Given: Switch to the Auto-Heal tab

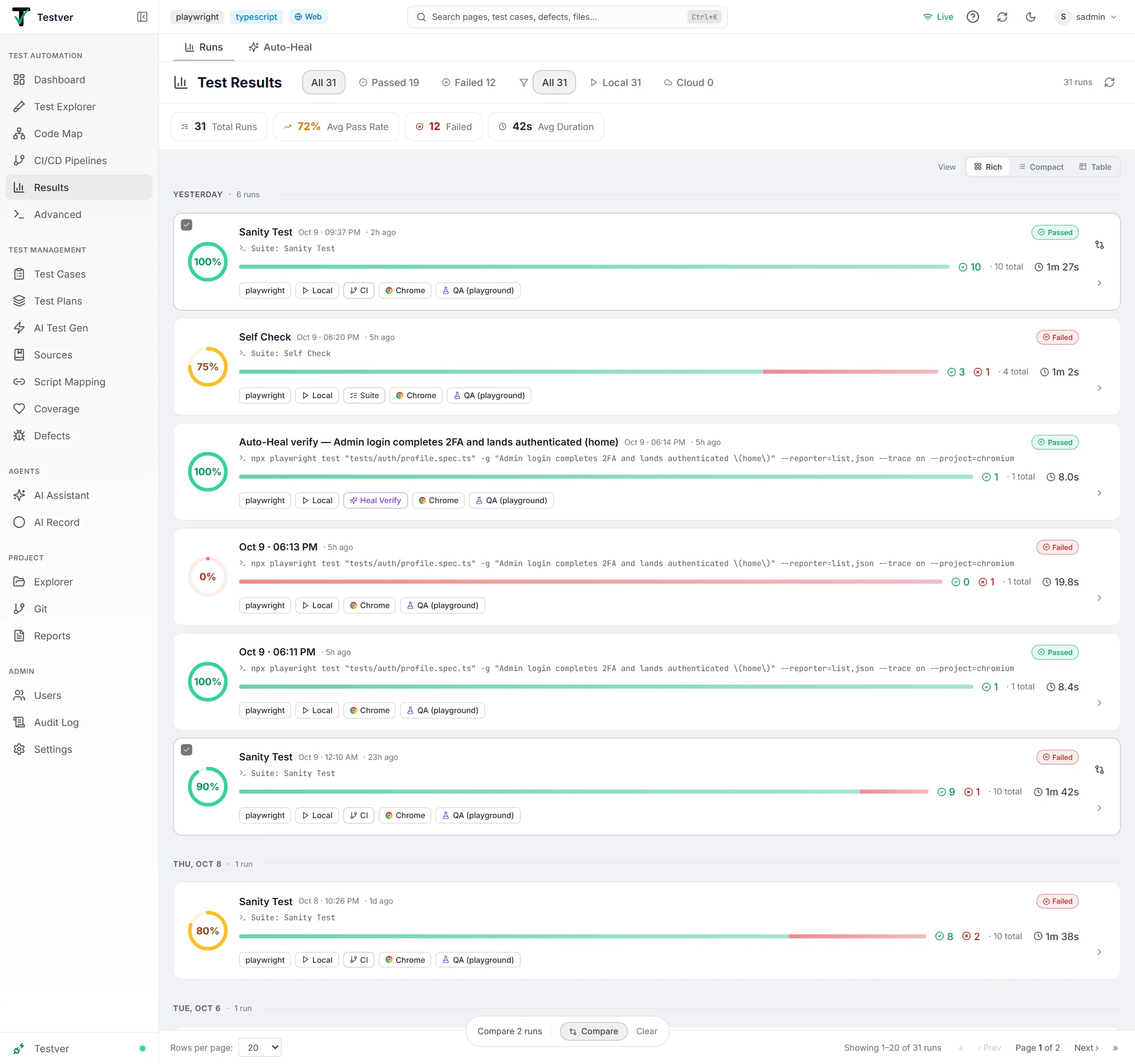Looking at the screenshot, I should click(x=280, y=47).
